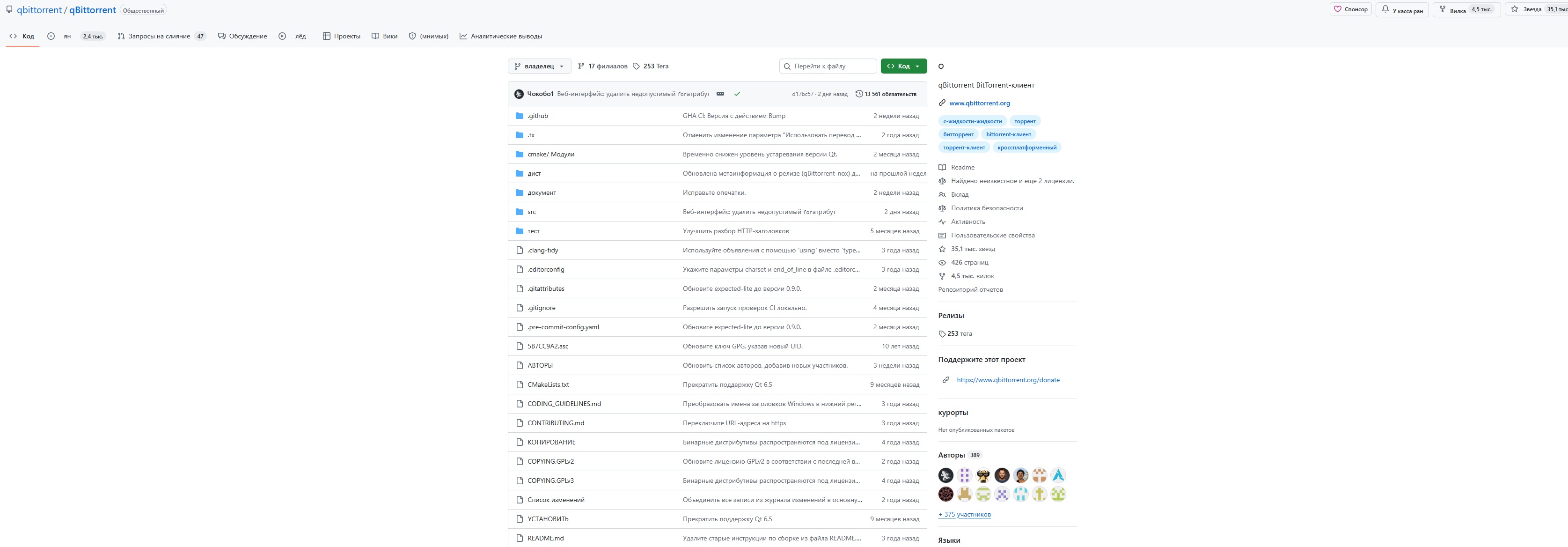Screen dimensions: 1568x547
Task: Toggle the Звезда star button
Action: point(1531,9)
